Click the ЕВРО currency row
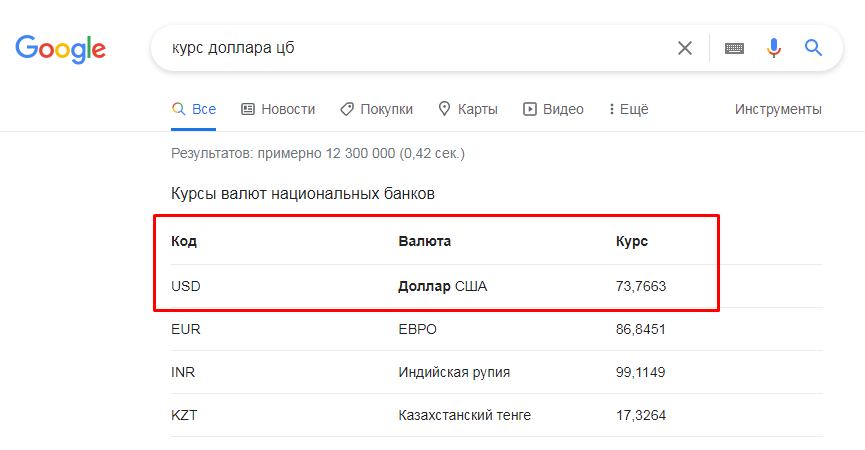Image resolution: width=865 pixels, height=450 pixels. [x=418, y=329]
